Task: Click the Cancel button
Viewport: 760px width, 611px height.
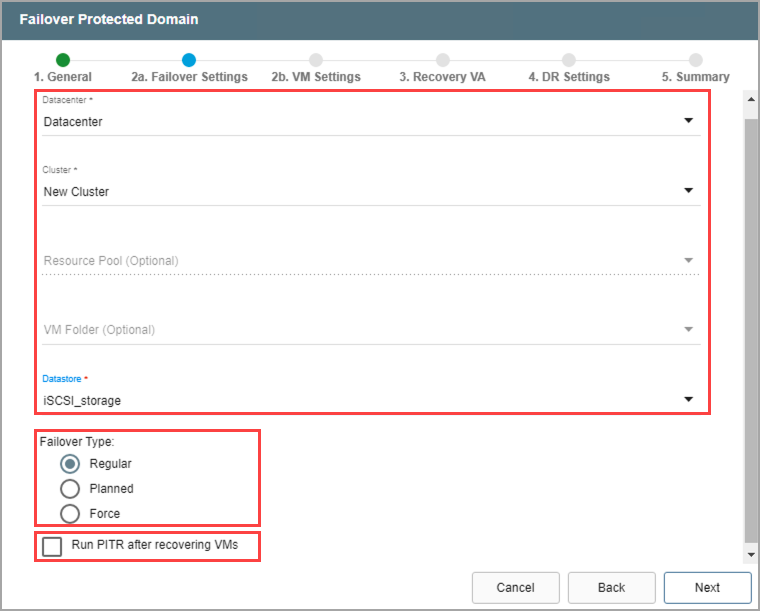Action: point(515,588)
